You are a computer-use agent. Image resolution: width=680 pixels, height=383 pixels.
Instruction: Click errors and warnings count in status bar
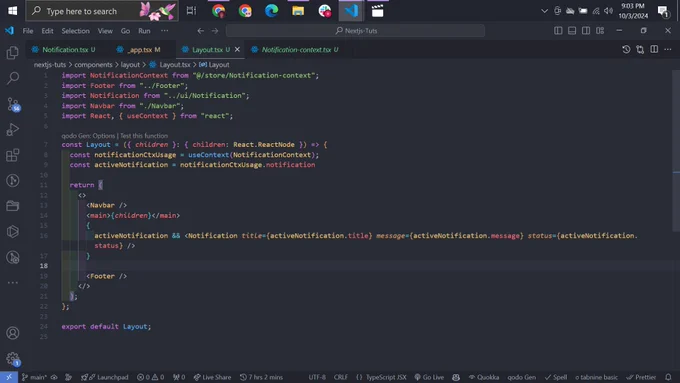pos(150,377)
